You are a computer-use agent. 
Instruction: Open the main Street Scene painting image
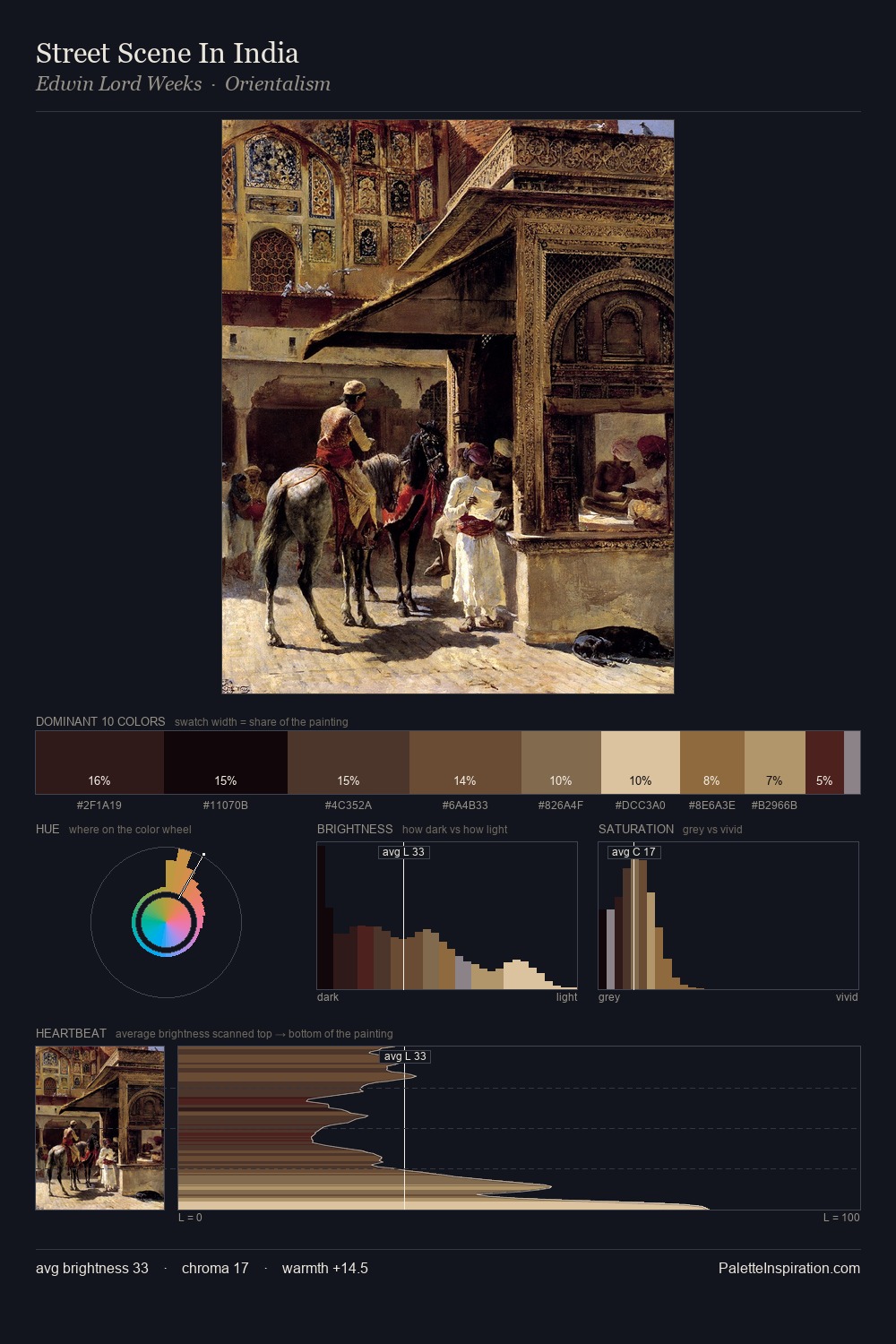click(448, 407)
